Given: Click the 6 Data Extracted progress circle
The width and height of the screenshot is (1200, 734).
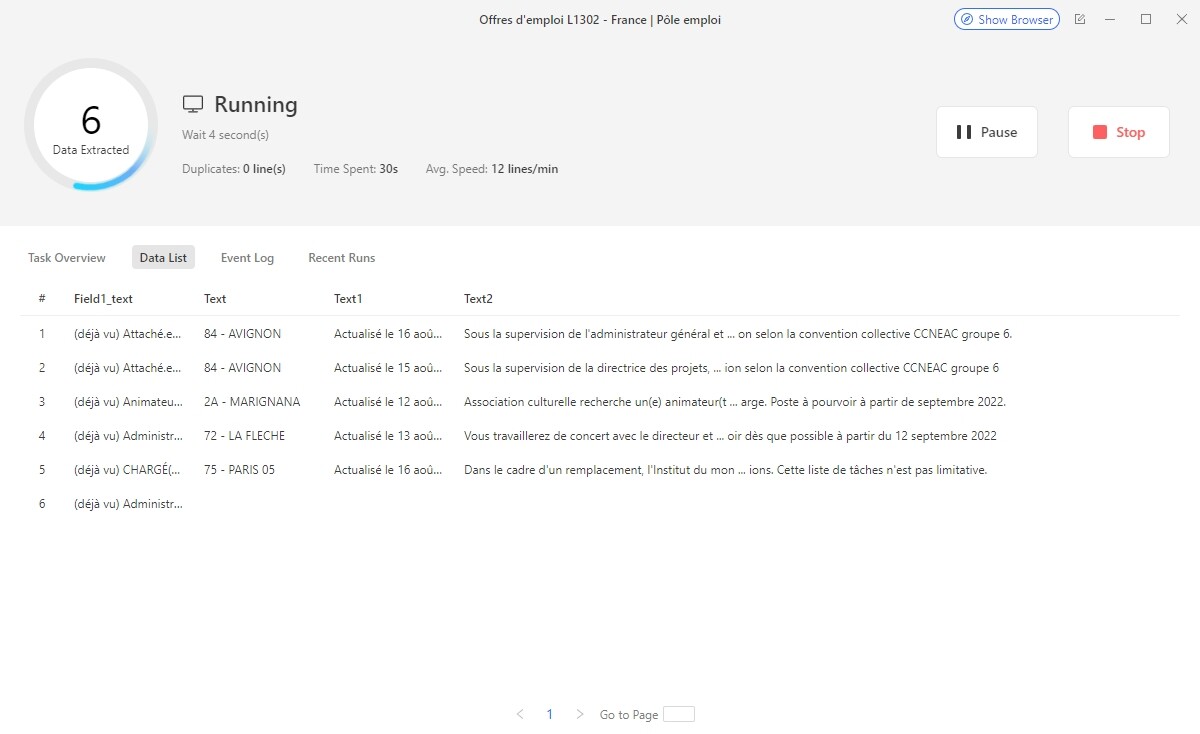Looking at the screenshot, I should coord(91,125).
